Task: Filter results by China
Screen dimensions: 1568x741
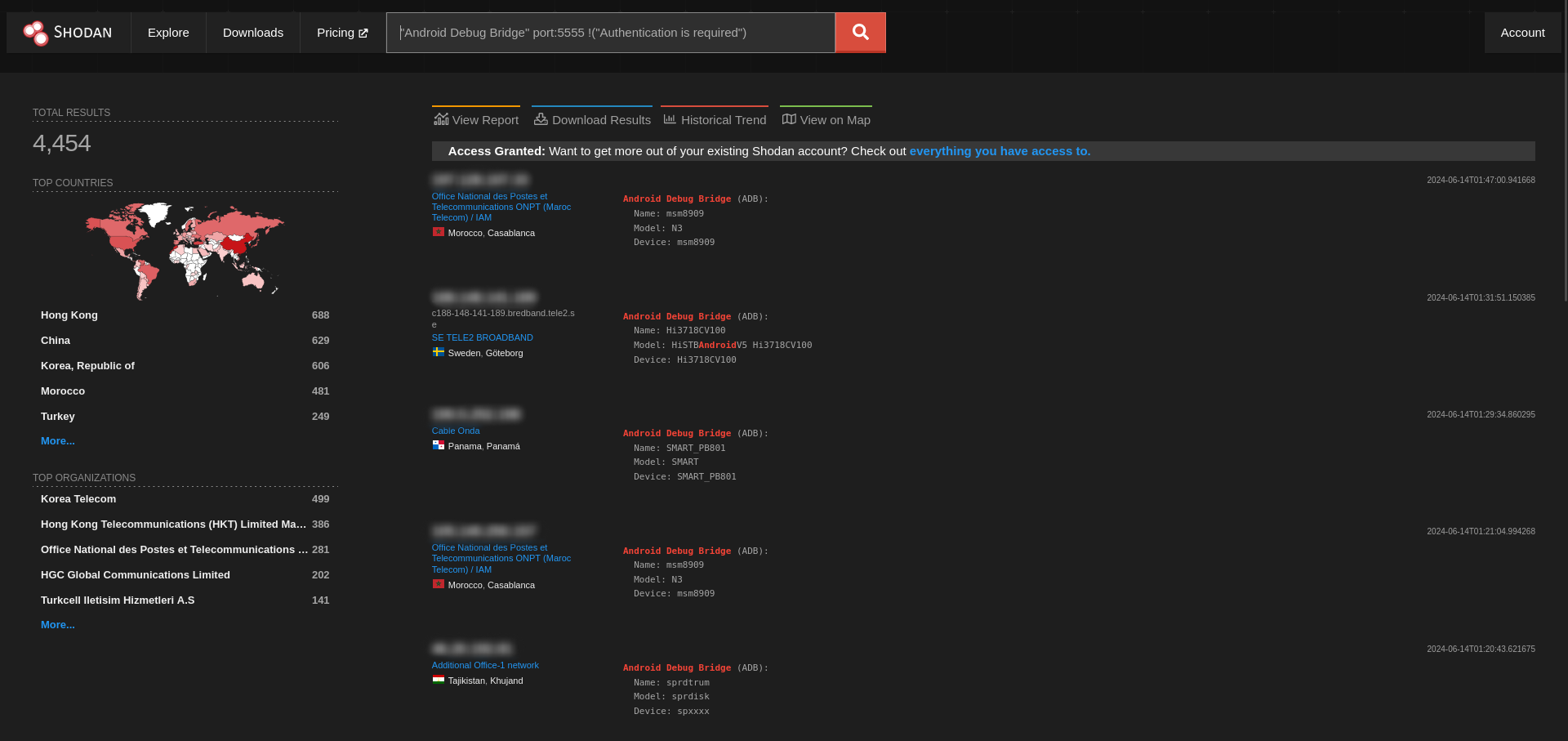Action: click(x=56, y=341)
